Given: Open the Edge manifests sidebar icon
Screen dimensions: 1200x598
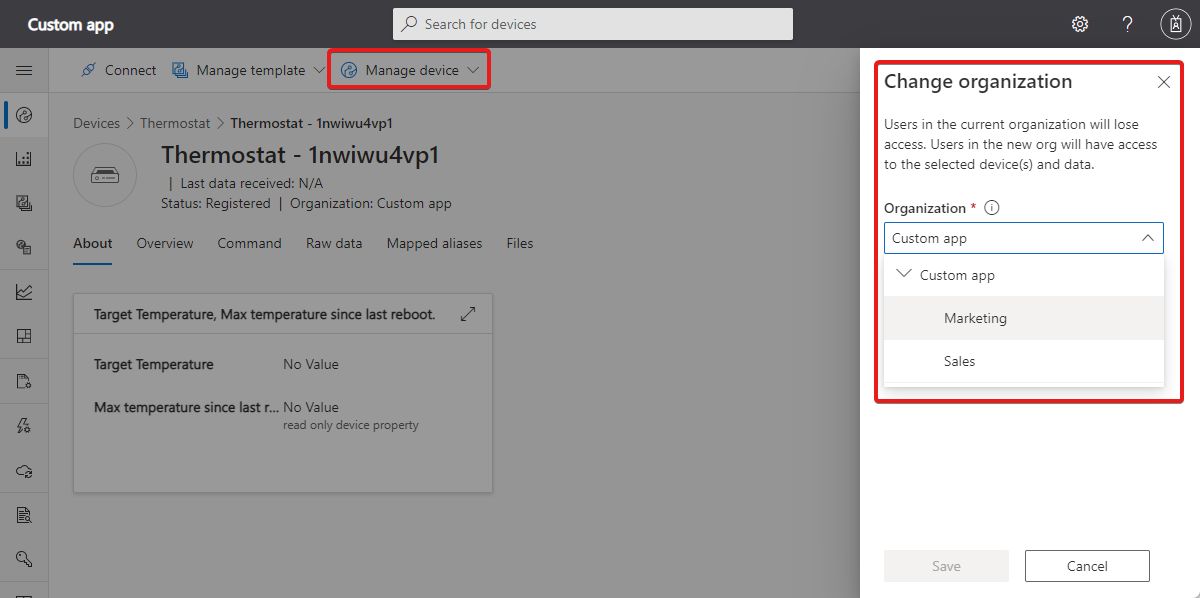Looking at the screenshot, I should click(x=24, y=247).
